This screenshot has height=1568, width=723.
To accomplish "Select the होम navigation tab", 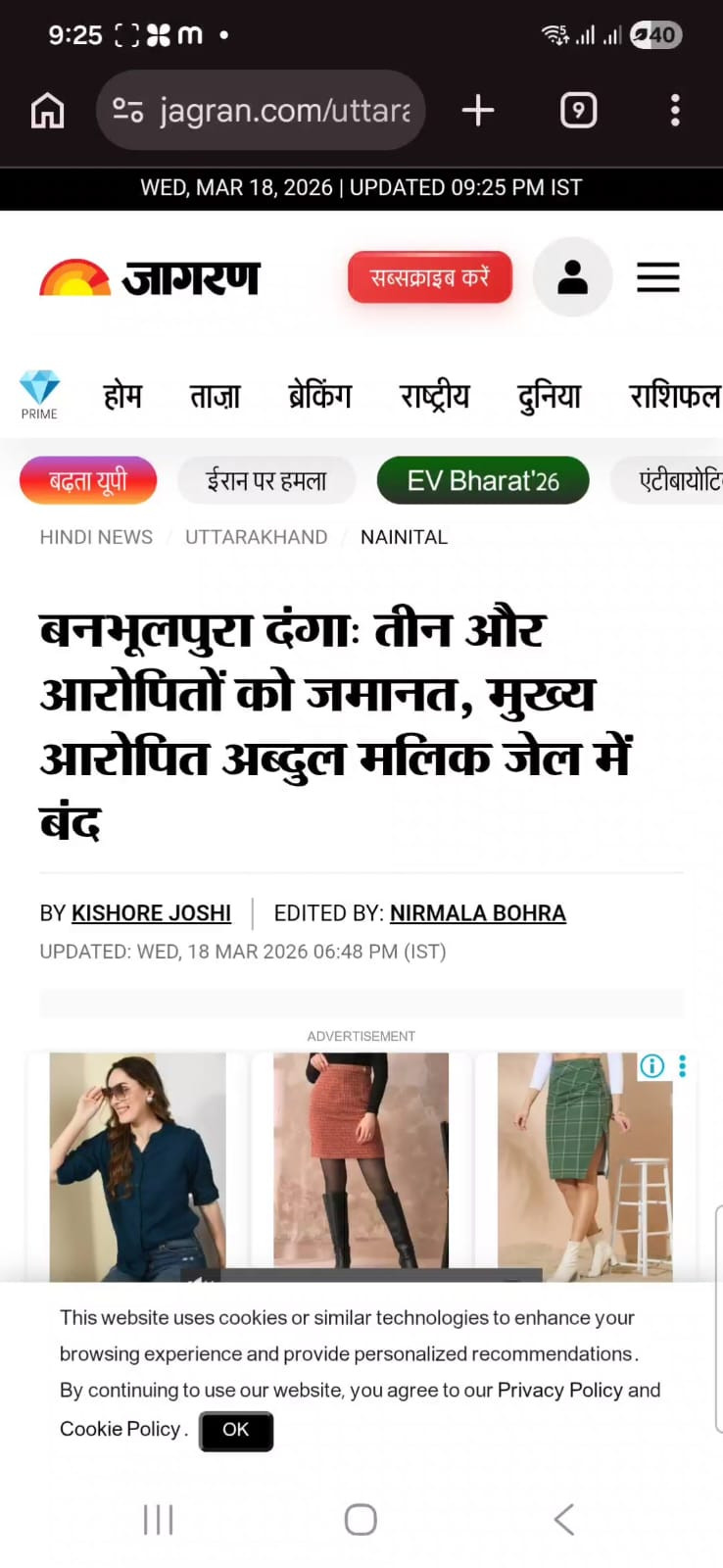I will point(122,397).
